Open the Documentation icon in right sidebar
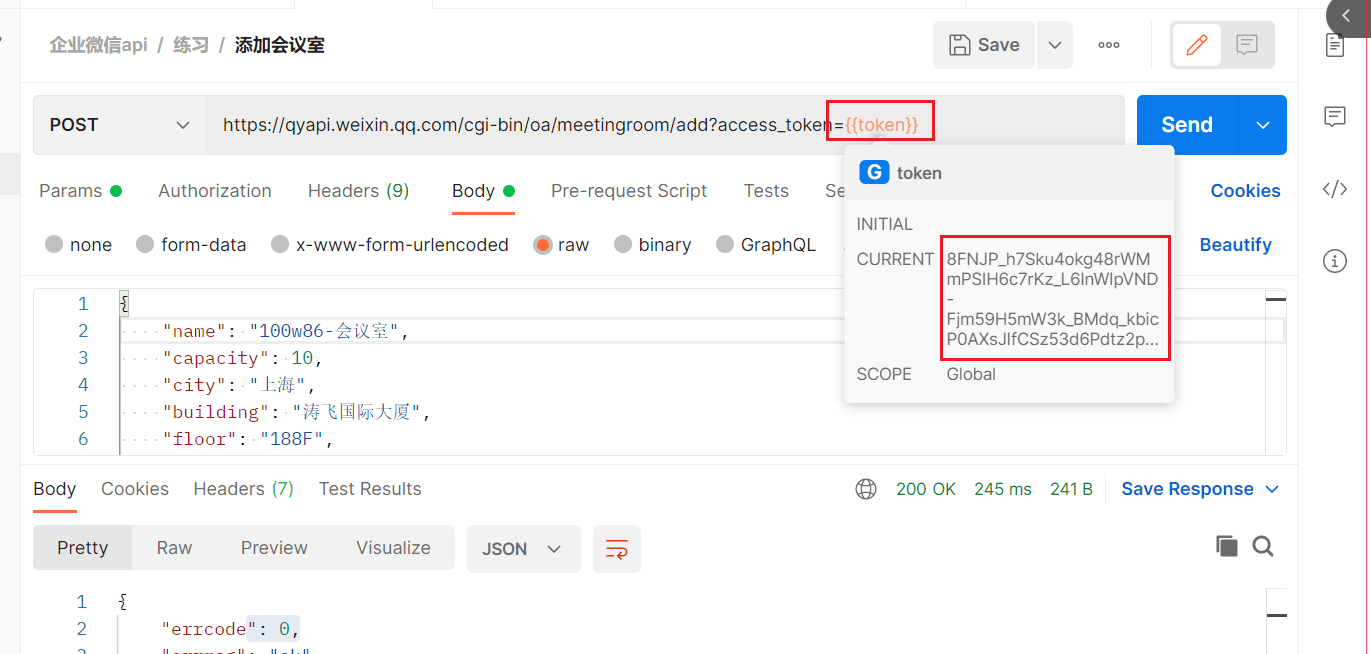Screen dimensions: 1371x654 (1335, 45)
